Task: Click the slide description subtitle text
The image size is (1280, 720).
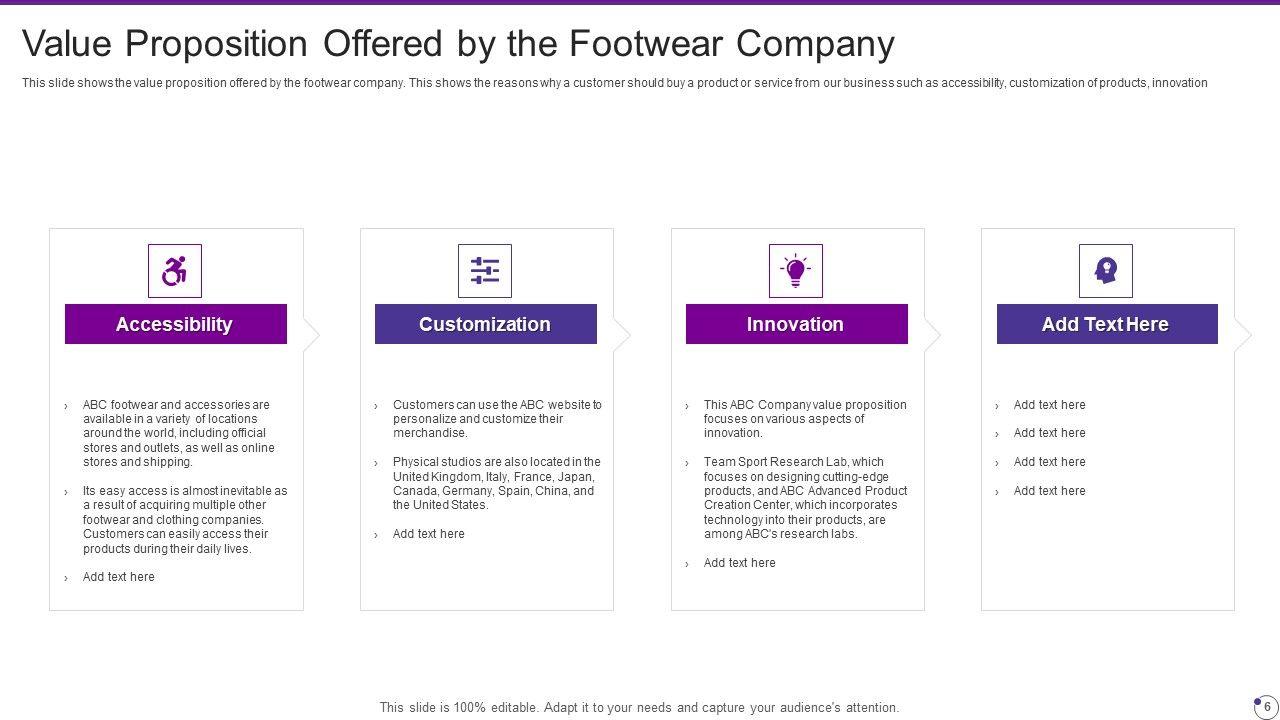Action: 614,83
